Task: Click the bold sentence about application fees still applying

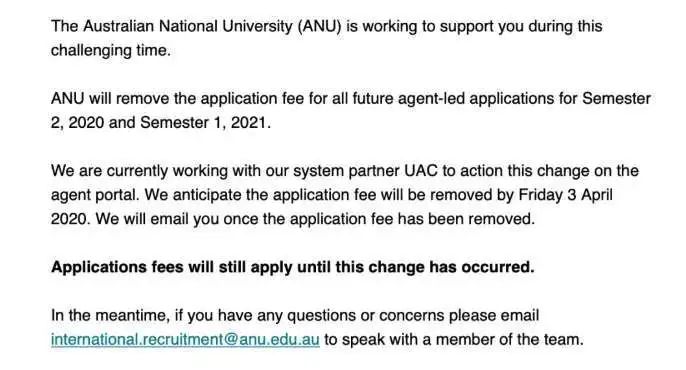Action: [293, 267]
